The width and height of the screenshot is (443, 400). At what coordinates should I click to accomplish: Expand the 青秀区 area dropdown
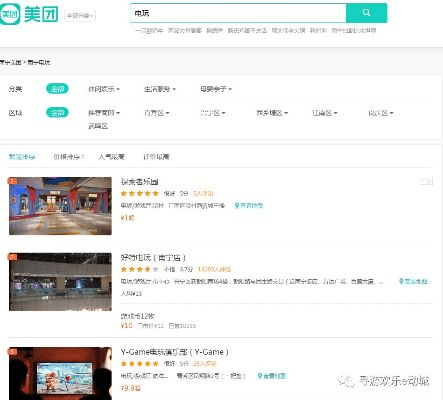(157, 113)
